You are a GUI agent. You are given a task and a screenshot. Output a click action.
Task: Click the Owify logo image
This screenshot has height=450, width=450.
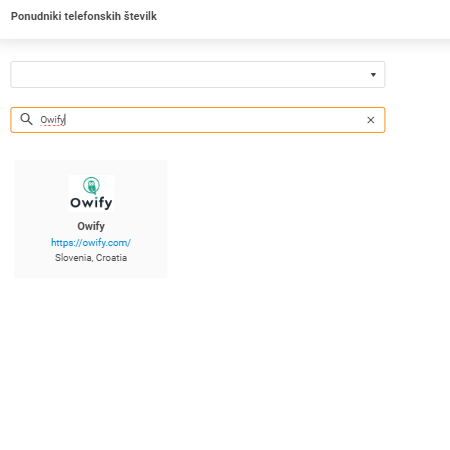[91, 193]
